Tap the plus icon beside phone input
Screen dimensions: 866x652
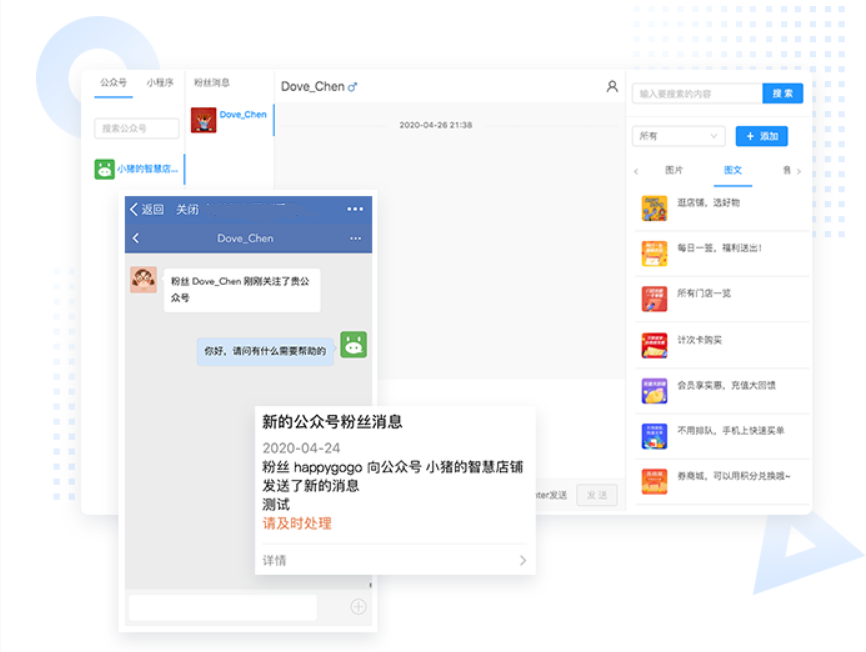click(x=358, y=607)
